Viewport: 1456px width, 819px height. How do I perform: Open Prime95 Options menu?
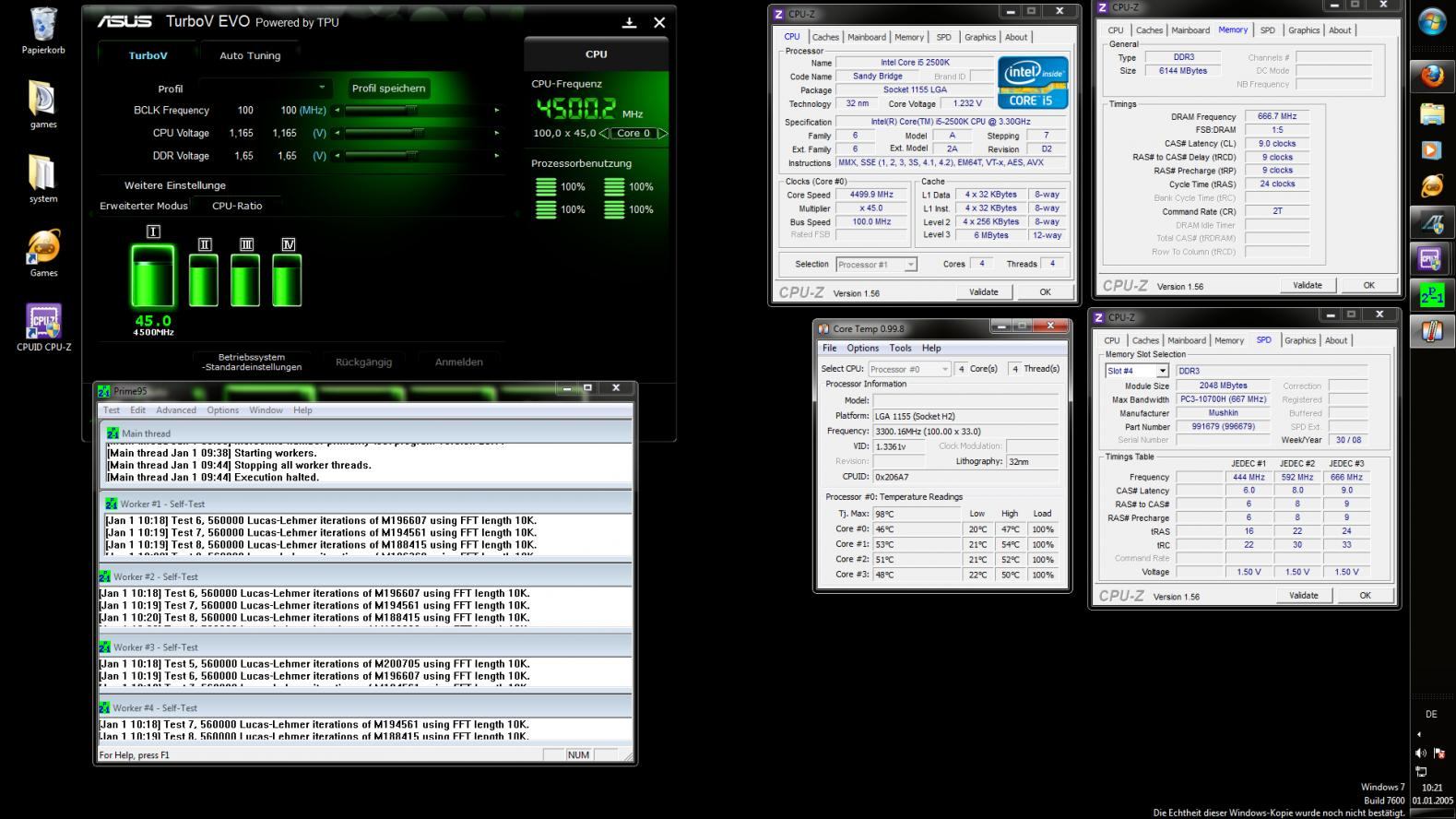pos(222,410)
